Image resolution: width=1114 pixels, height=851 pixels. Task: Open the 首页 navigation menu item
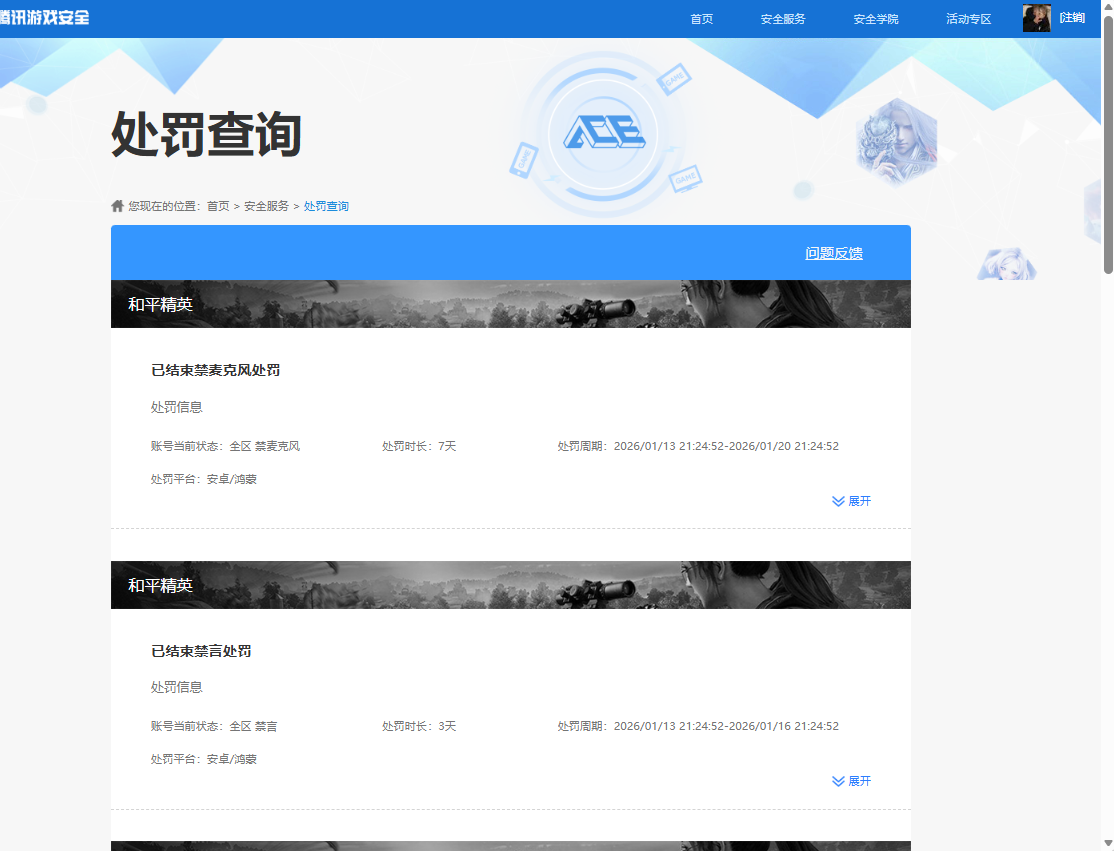click(x=701, y=19)
